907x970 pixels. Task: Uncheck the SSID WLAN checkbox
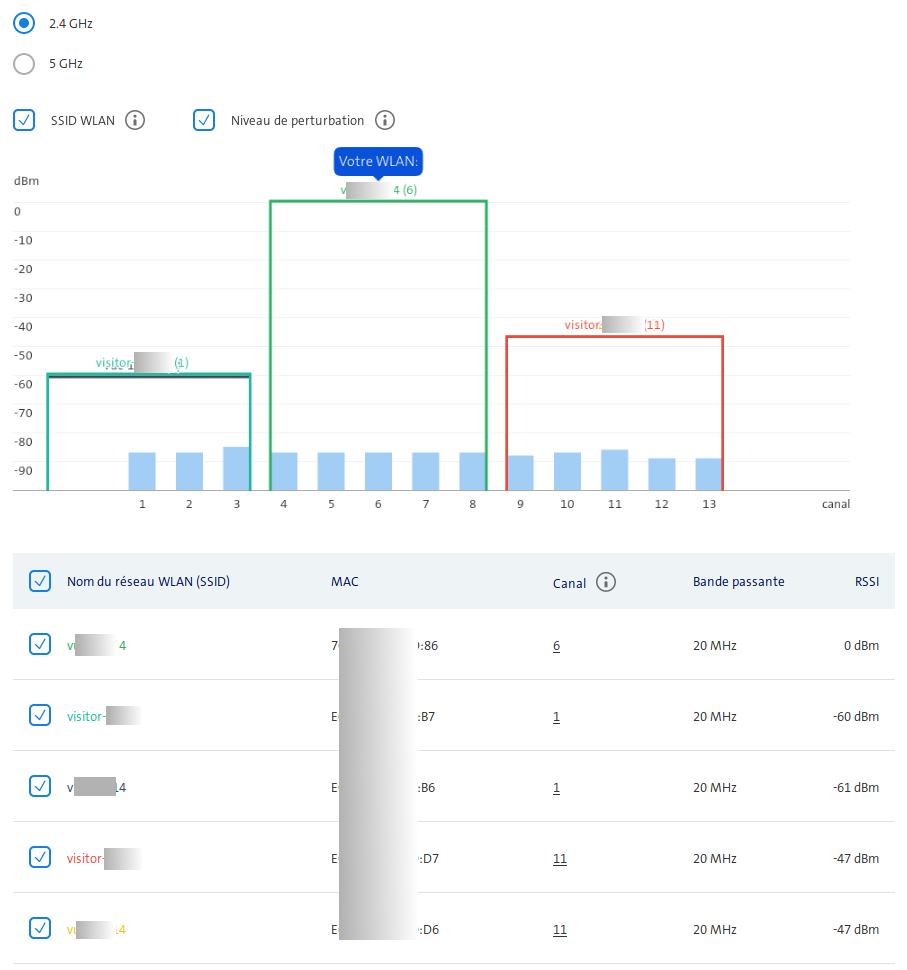[x=25, y=121]
